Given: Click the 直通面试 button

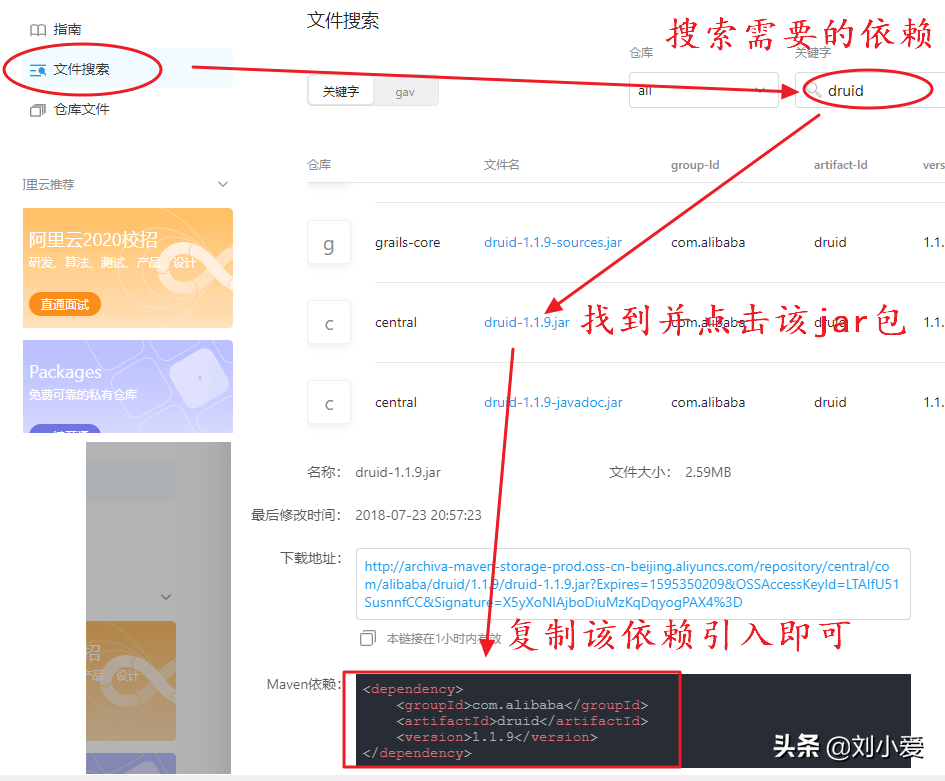Looking at the screenshot, I should tap(64, 303).
